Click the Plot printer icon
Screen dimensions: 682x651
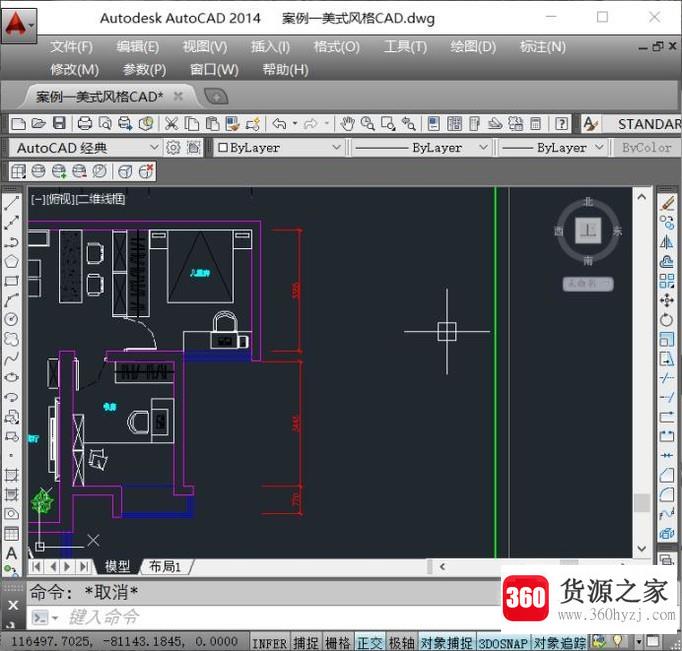[x=84, y=124]
